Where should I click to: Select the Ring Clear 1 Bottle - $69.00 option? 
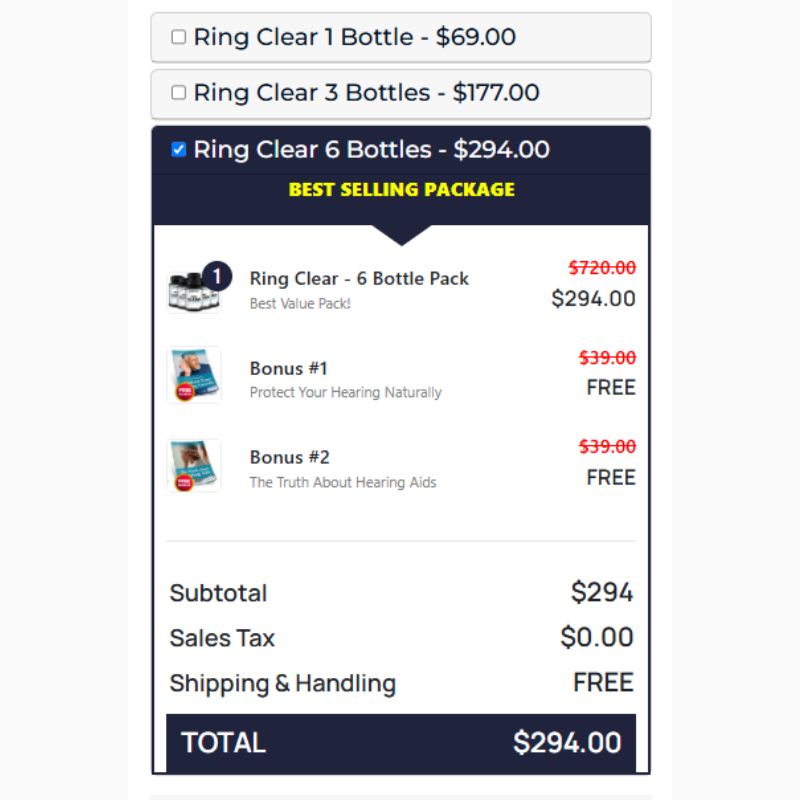coord(401,37)
